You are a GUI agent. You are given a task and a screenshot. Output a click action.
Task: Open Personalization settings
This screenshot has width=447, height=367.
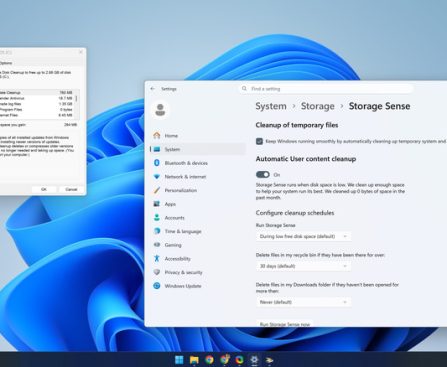198,190
